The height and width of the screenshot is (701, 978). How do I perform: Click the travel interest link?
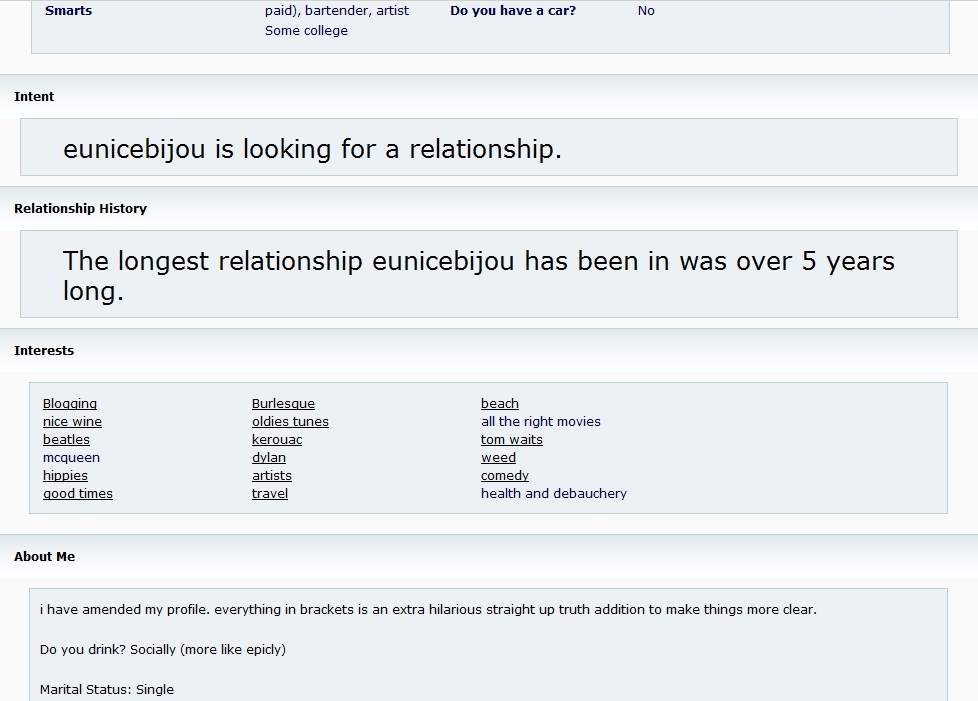click(x=270, y=494)
